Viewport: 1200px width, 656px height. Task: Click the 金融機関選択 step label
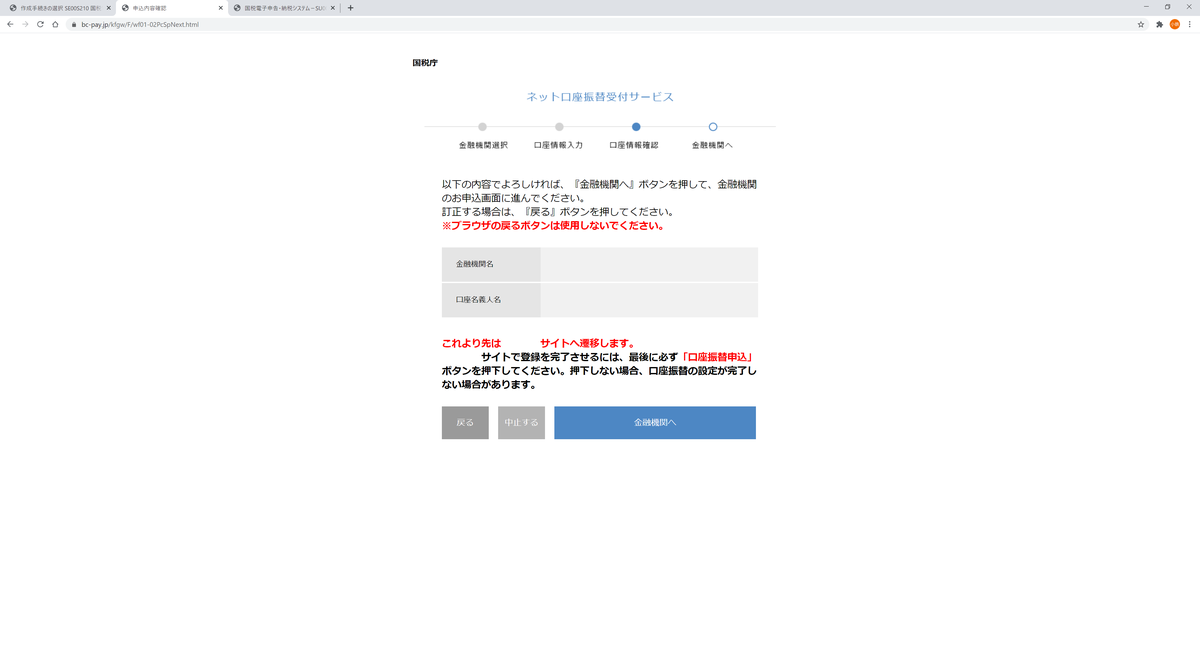click(483, 145)
